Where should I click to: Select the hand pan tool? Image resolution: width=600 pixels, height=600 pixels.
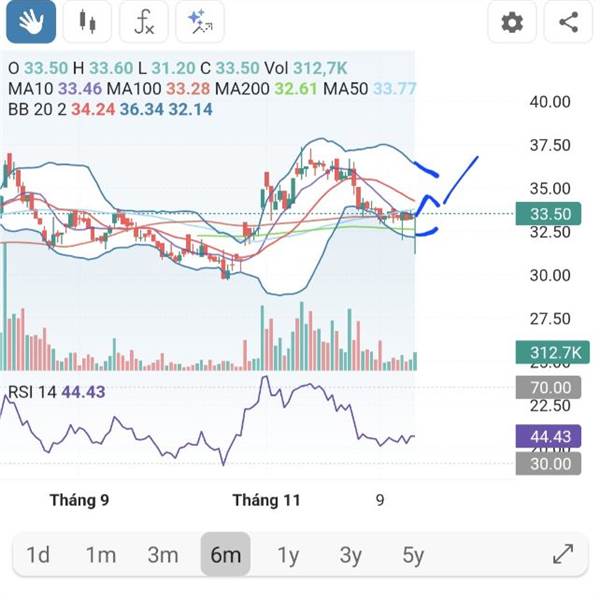(30, 22)
